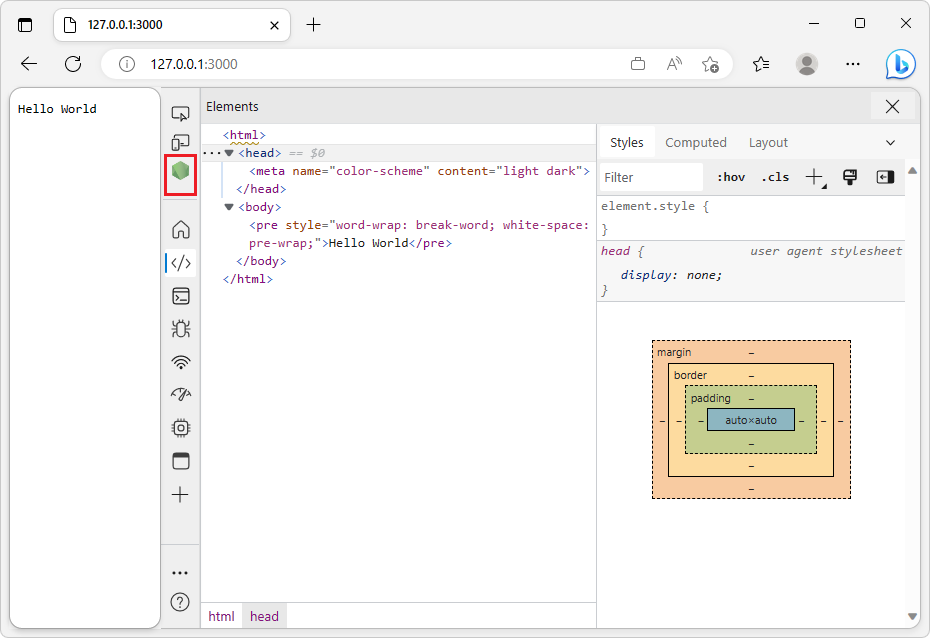Viewport: 930px width, 638px height.
Task: Open the Favorites list
Action: tap(761, 64)
